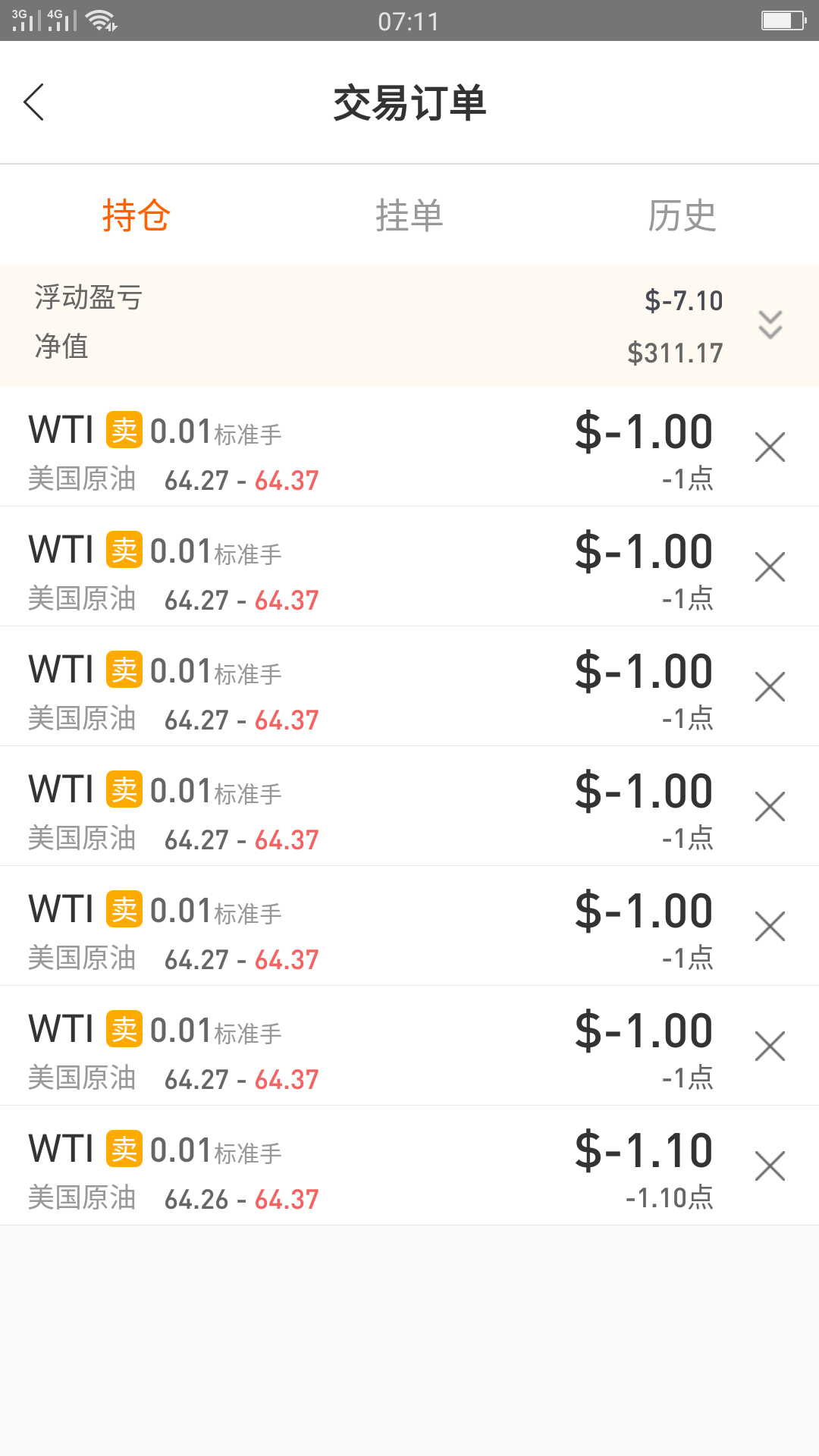The image size is (819, 1456).
Task: Switch to the 挂单 pending orders tab
Action: point(409,215)
